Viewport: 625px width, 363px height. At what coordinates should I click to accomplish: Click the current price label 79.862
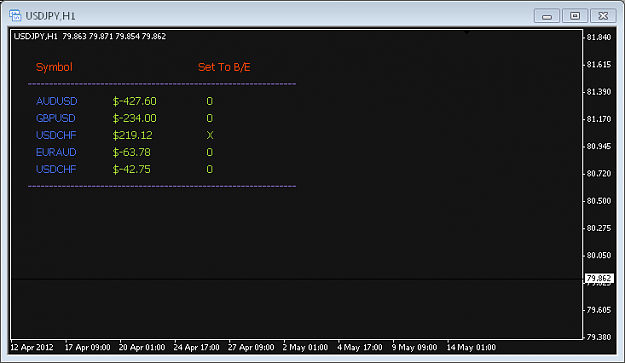(x=599, y=278)
